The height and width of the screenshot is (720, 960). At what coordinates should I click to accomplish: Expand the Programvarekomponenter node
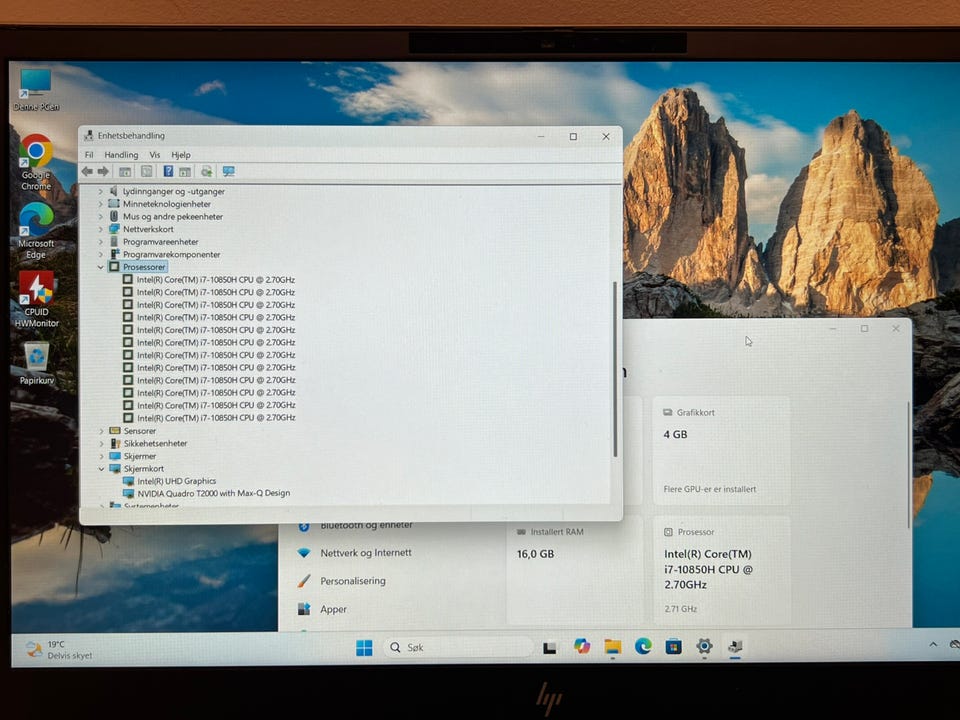[101, 254]
